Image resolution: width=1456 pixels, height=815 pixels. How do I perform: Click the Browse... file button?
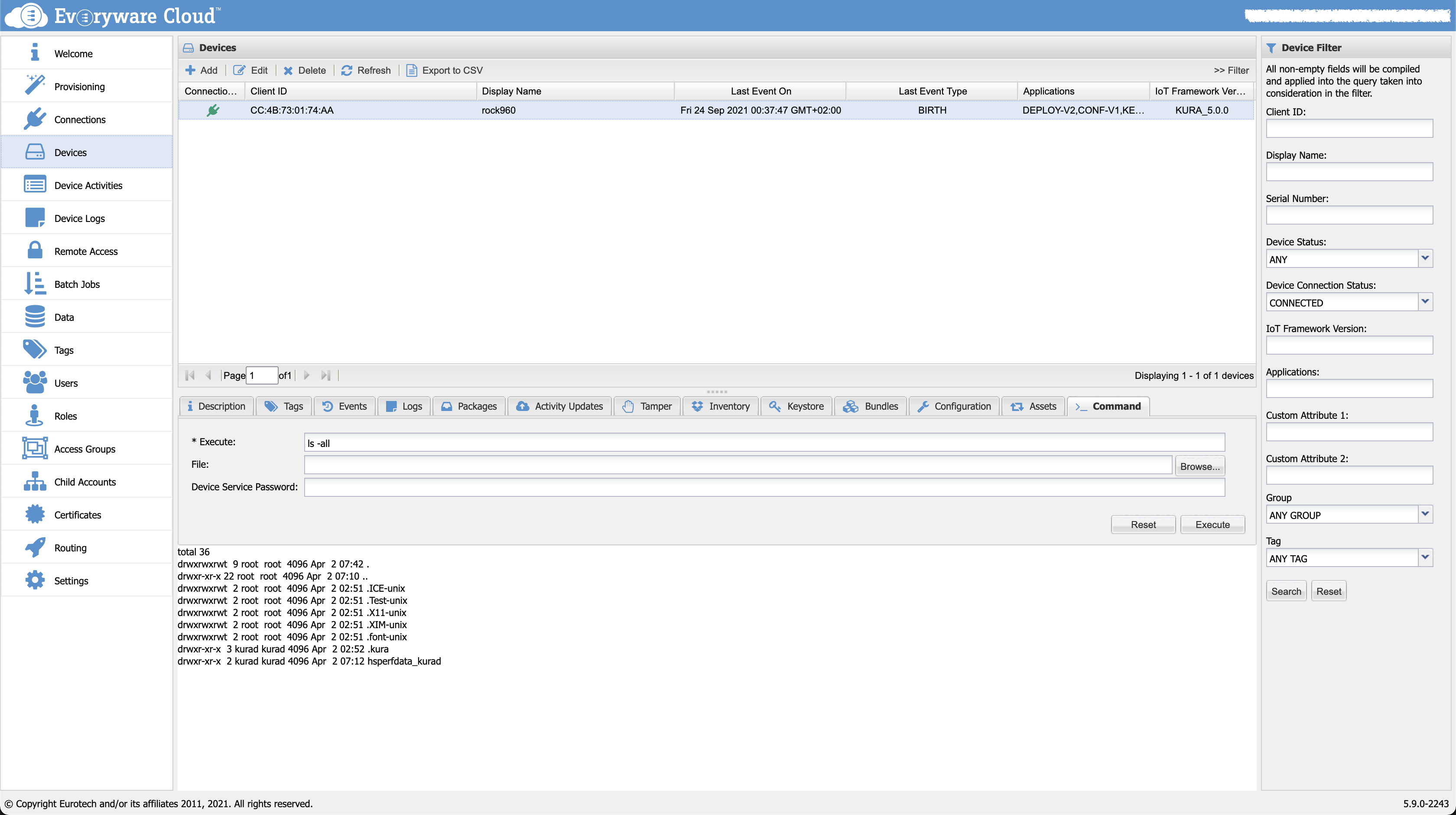pyautogui.click(x=1199, y=466)
